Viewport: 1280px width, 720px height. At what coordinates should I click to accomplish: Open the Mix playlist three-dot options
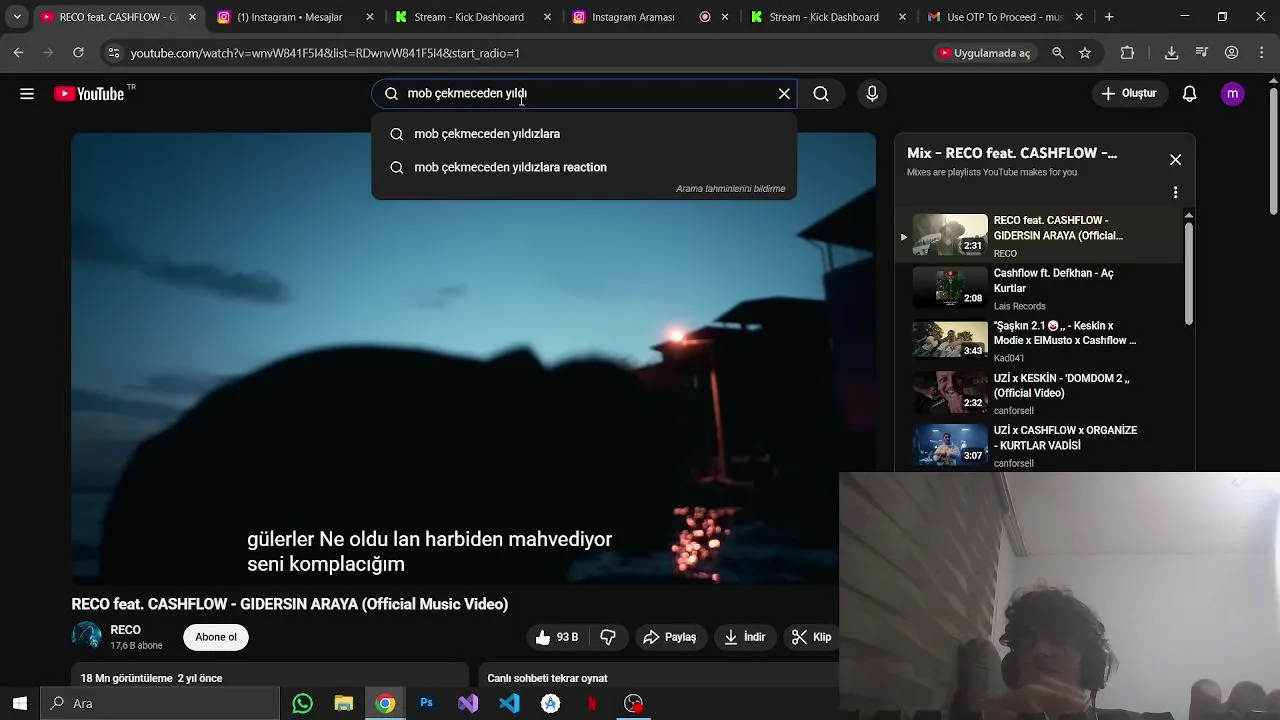pyautogui.click(x=1175, y=192)
